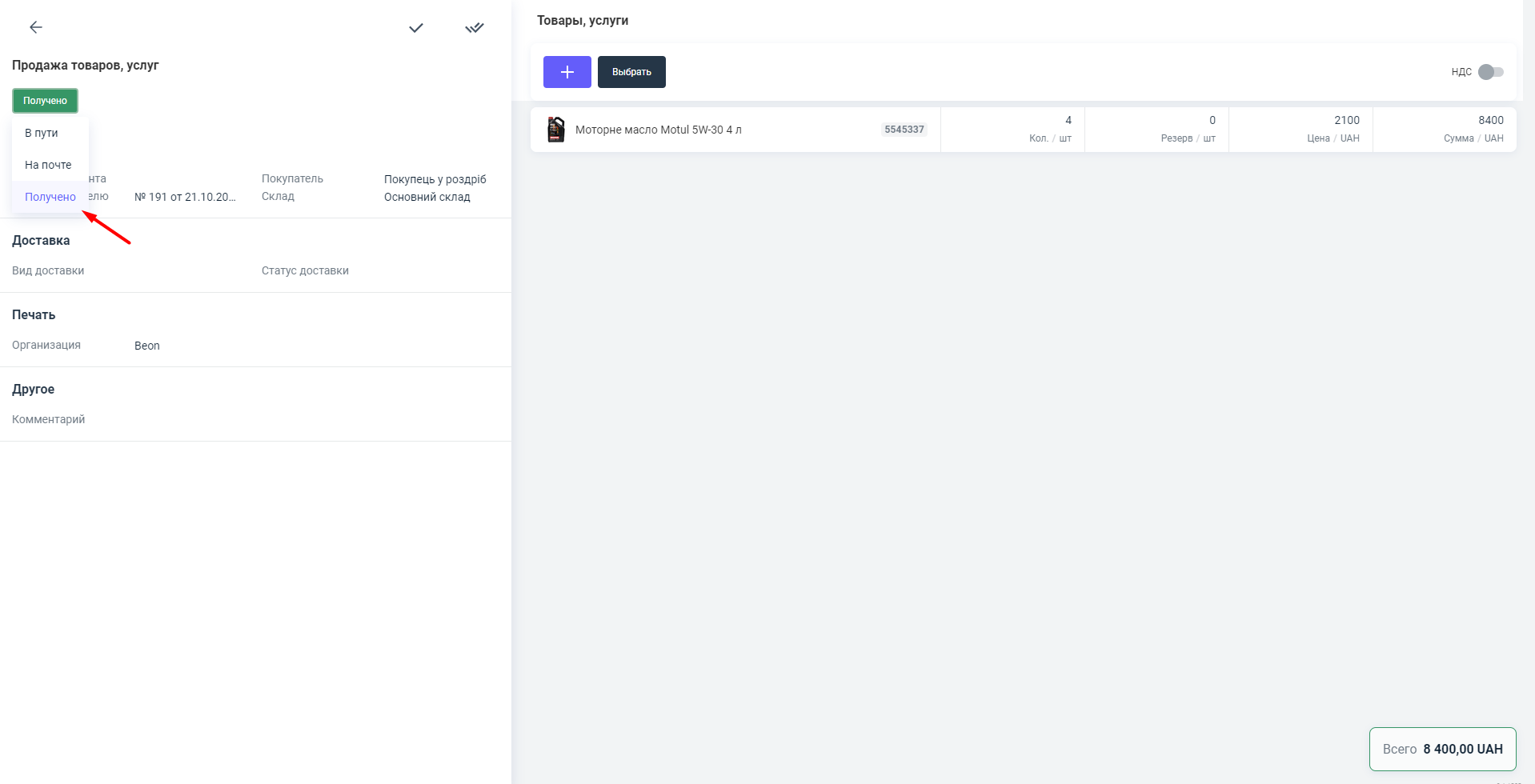Image resolution: width=1535 pixels, height=784 pixels.
Task: Click the plus button to add item
Action: tap(567, 72)
